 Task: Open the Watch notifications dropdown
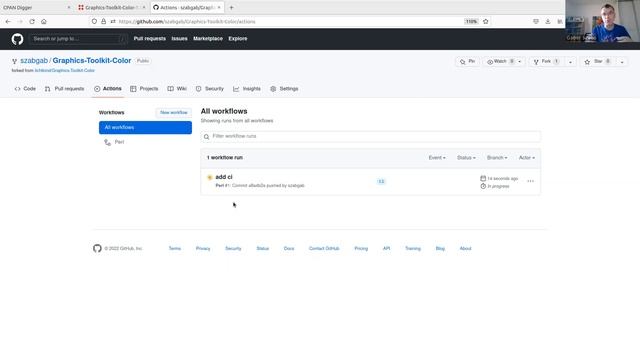pos(504,62)
